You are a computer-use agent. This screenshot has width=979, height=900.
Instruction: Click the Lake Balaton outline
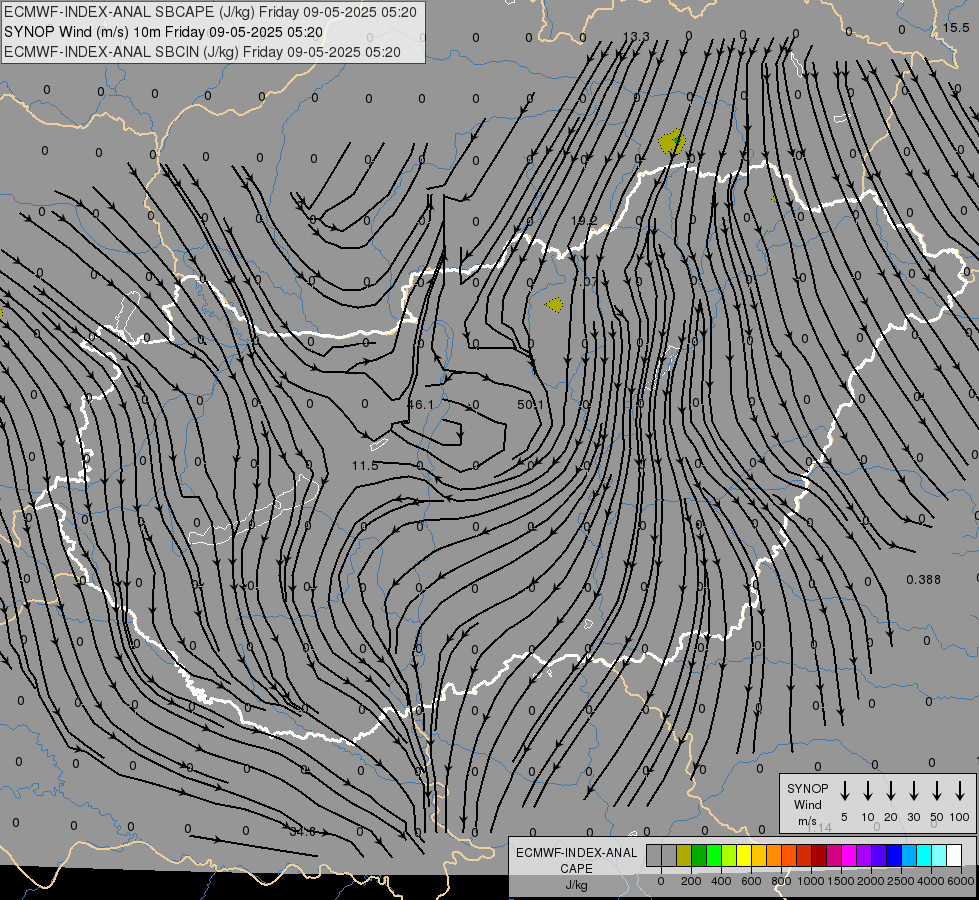(255, 511)
